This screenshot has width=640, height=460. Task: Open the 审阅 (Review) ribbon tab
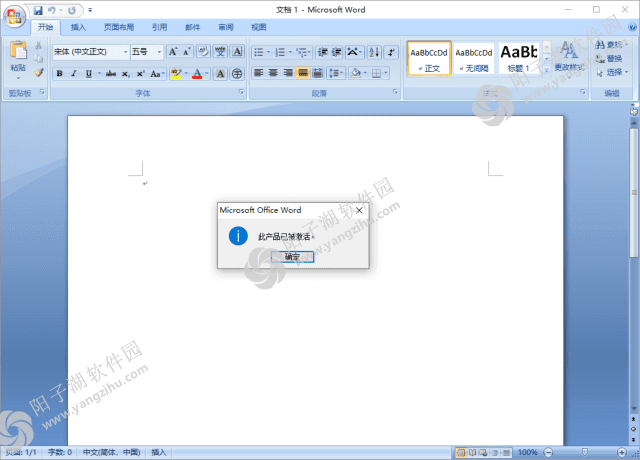coord(226,27)
